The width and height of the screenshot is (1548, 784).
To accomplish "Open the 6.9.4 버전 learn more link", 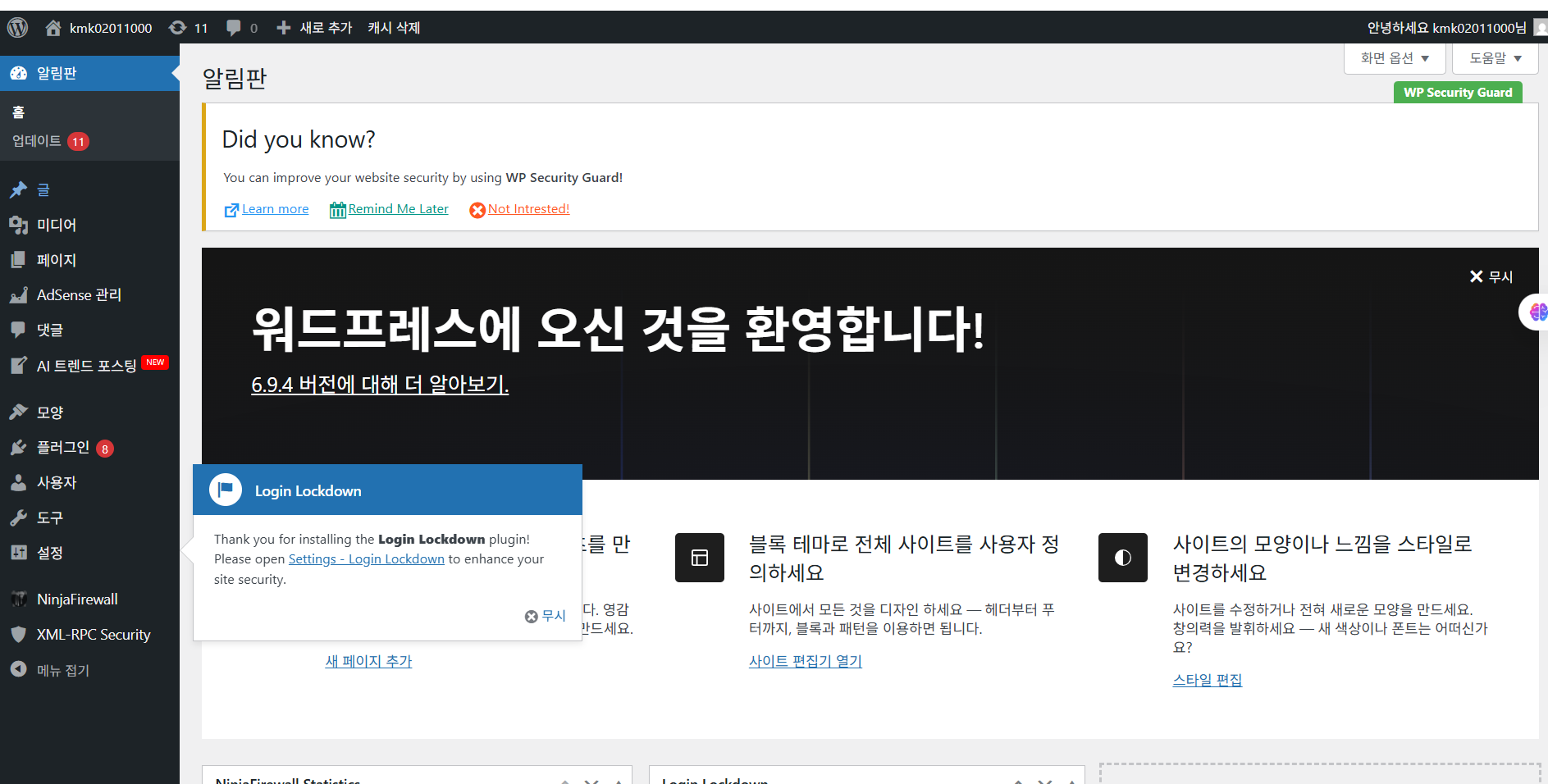I will coord(379,385).
